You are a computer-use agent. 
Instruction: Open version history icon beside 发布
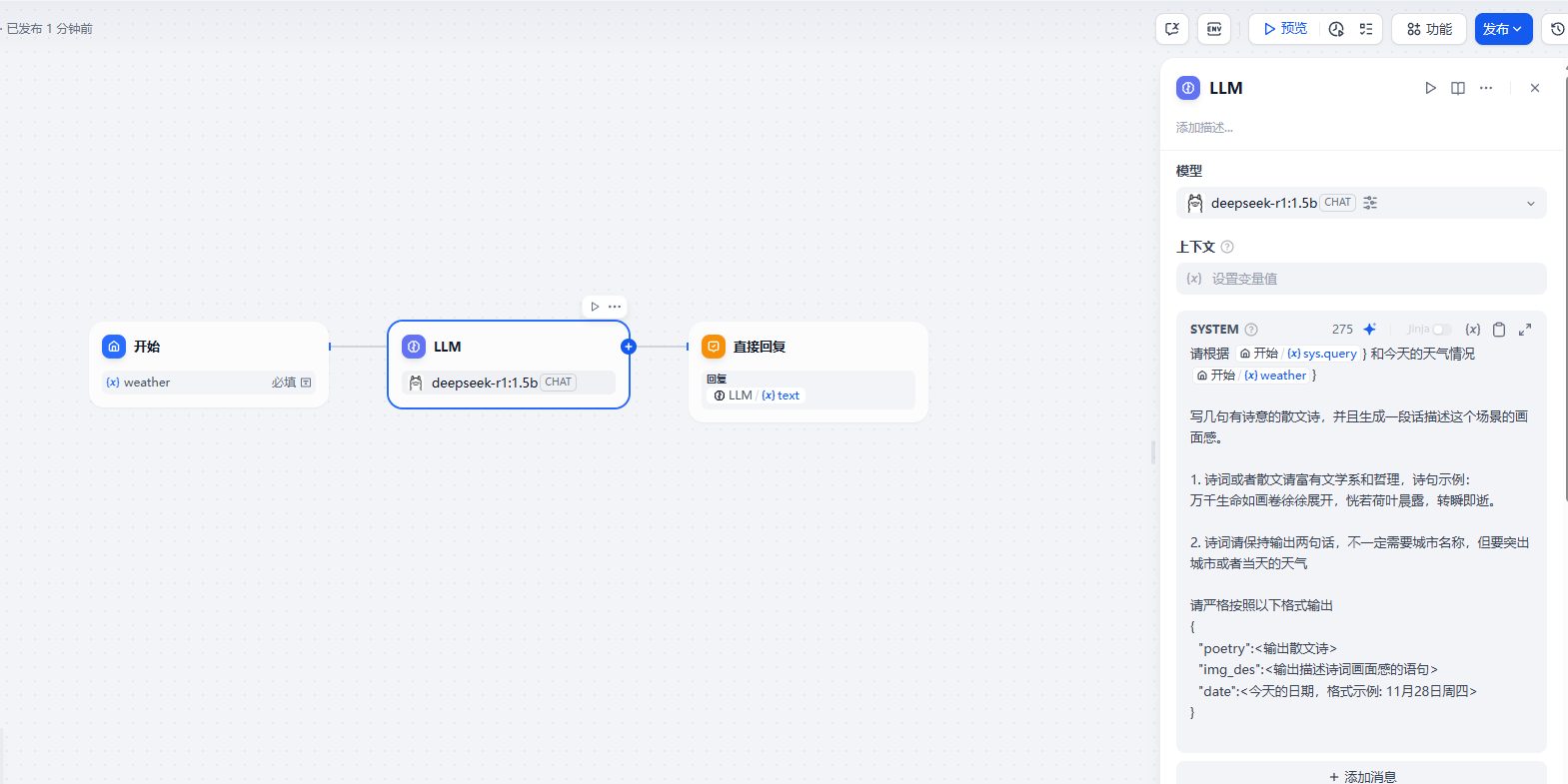[x=1557, y=29]
